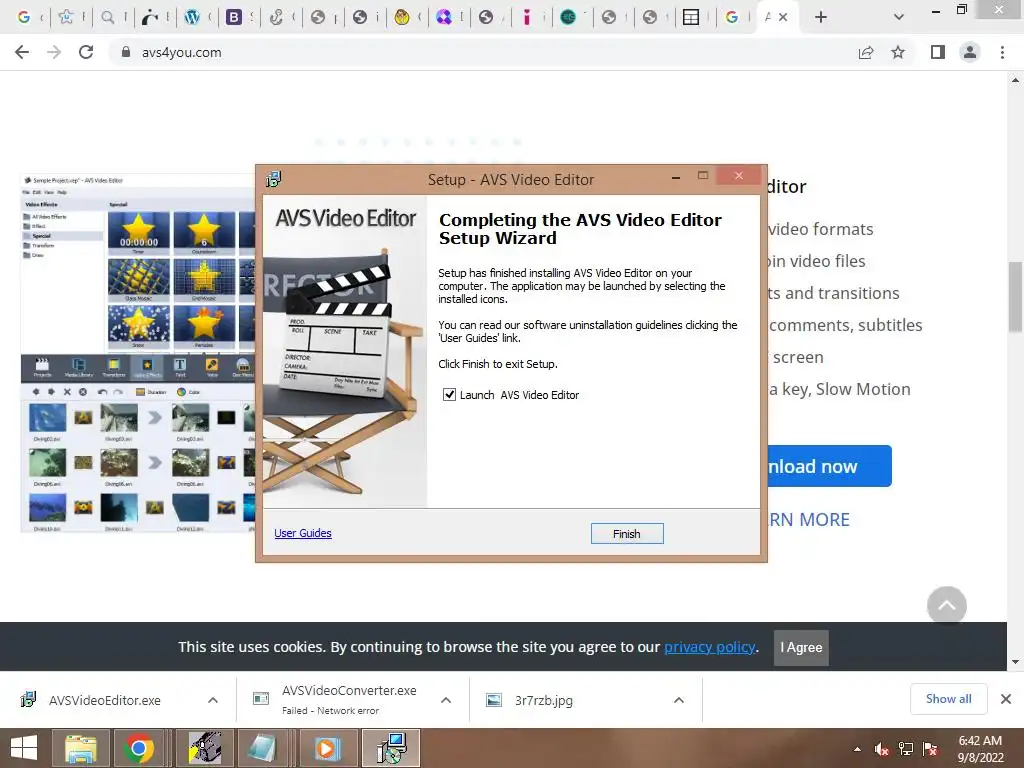Close the downloads bar
This screenshot has width=1024, height=768.
click(1006, 699)
